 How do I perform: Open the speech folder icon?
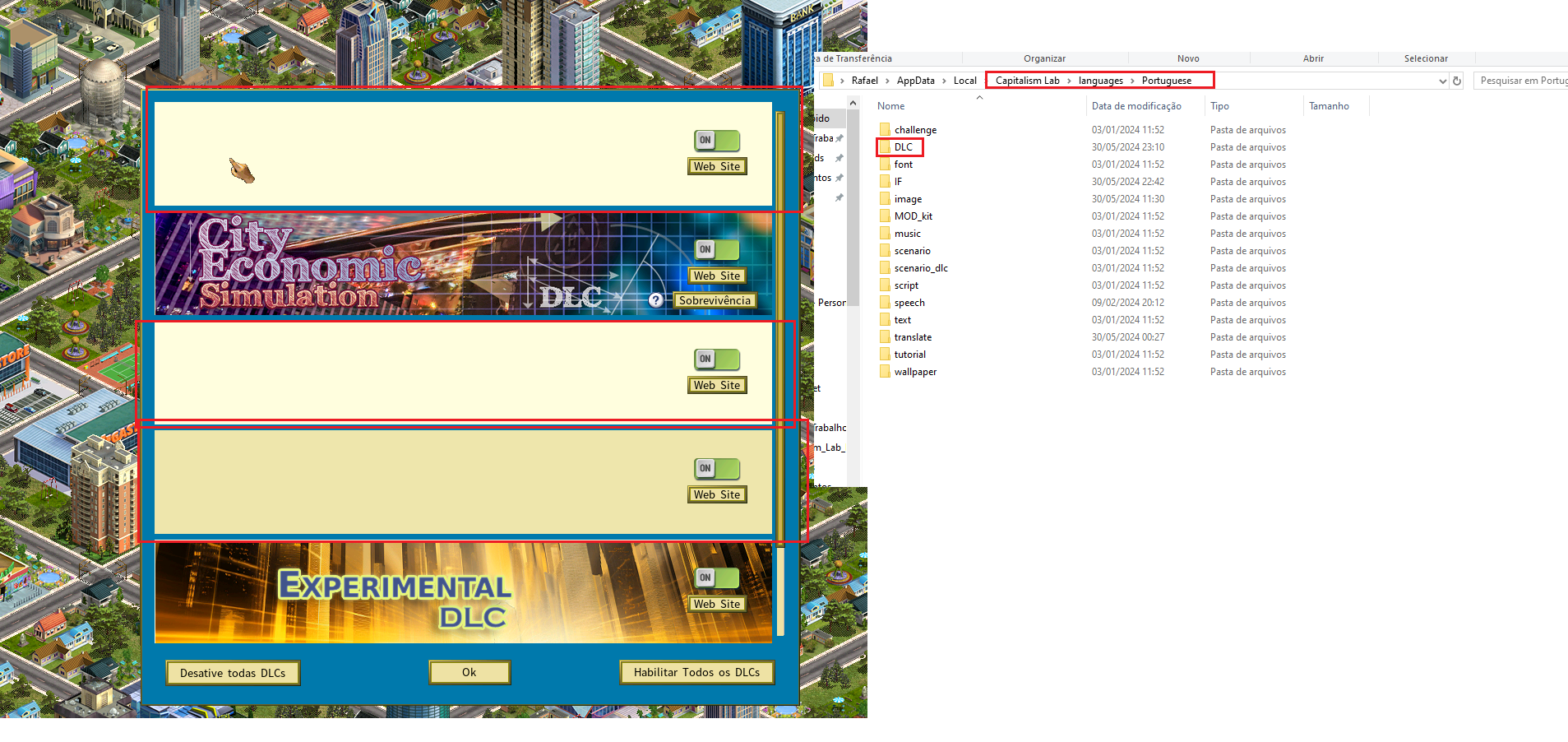click(885, 302)
